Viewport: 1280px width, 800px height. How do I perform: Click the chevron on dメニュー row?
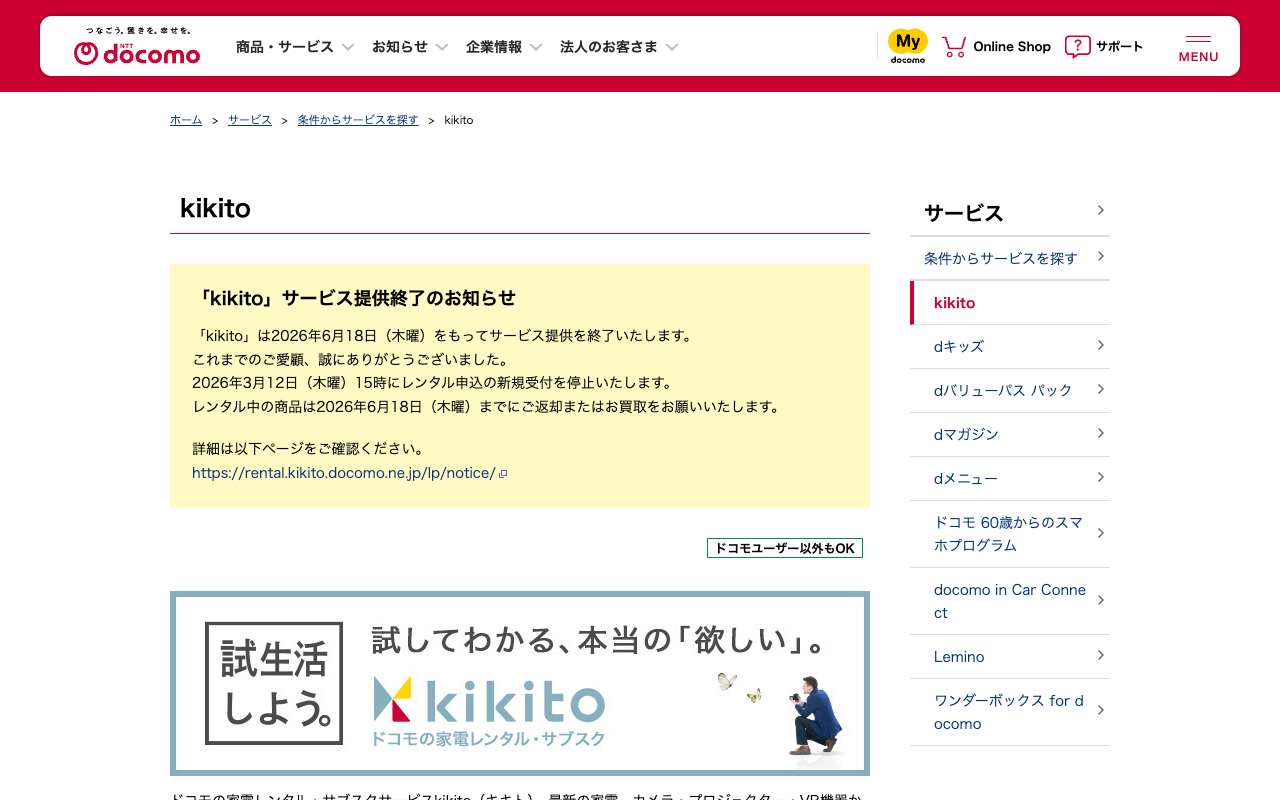point(1100,477)
